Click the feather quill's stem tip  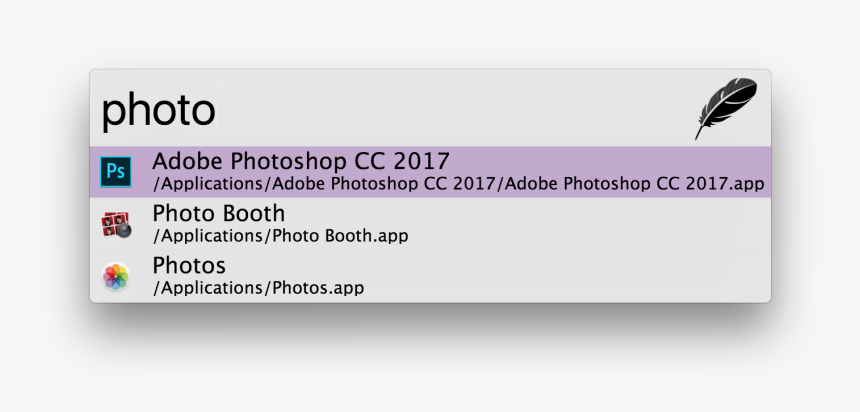pyautogui.click(x=698, y=136)
